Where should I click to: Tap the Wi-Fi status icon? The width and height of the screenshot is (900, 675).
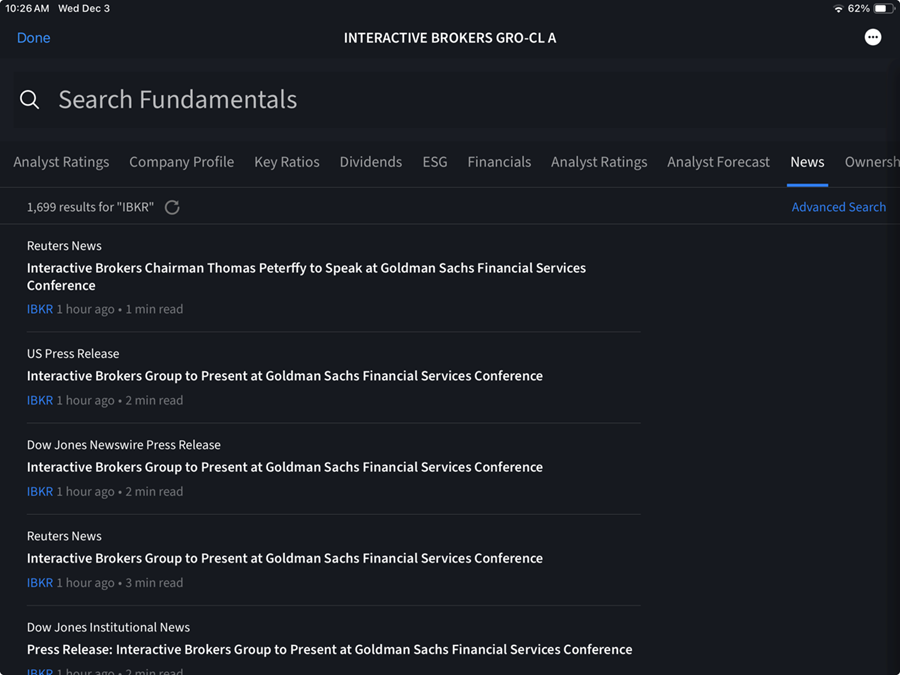pyautogui.click(x=840, y=8)
